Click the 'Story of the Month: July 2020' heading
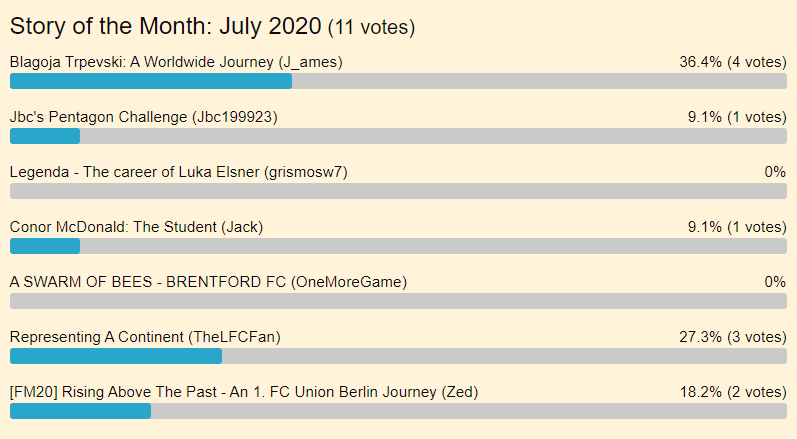797x439 pixels. 166,26
